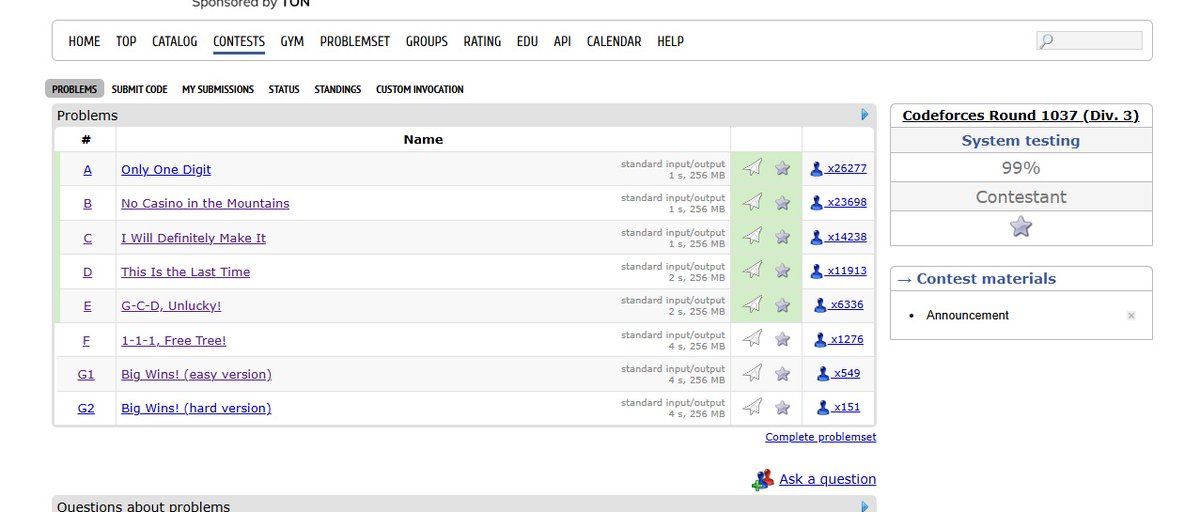
Task: Click the submit paper-plane for problem B
Action: point(753,202)
